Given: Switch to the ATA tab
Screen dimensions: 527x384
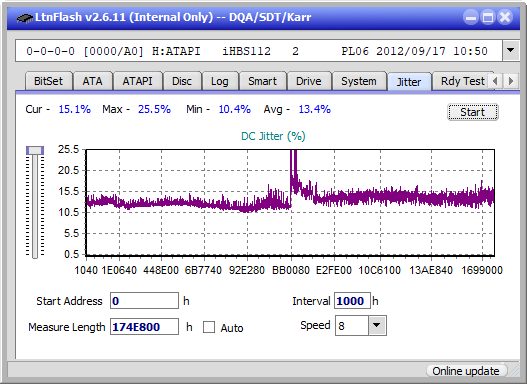Looking at the screenshot, I should pos(92,81).
